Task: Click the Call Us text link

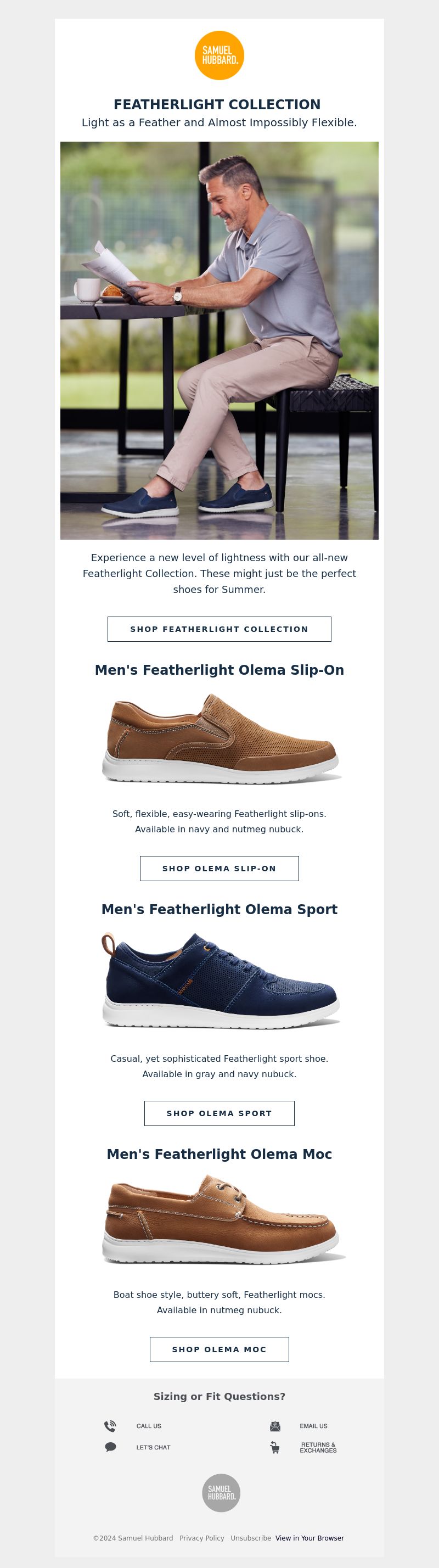Action: pyautogui.click(x=149, y=1426)
